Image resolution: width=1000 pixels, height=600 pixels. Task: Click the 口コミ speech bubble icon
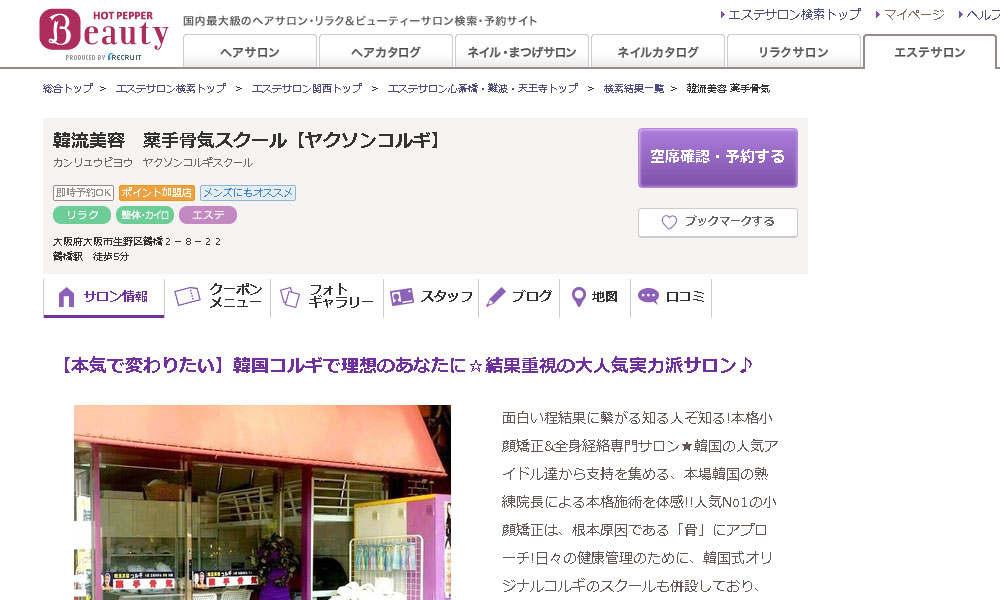click(x=649, y=297)
